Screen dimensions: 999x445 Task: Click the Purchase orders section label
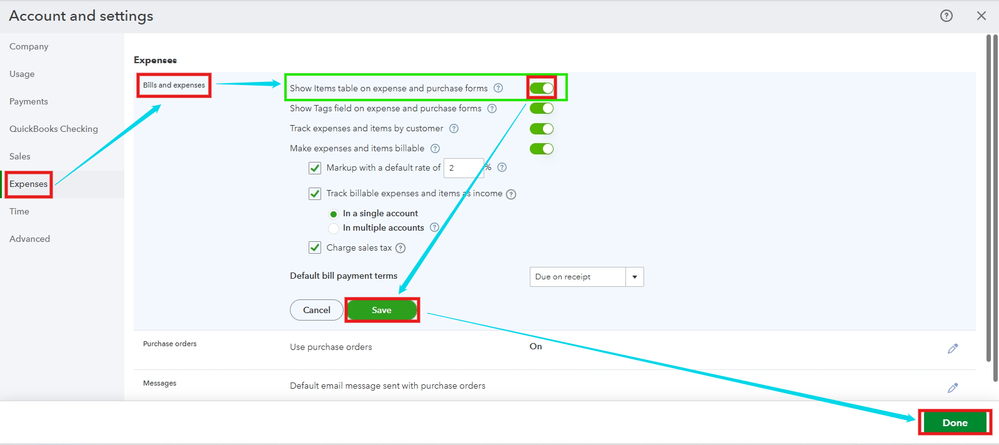tap(169, 344)
